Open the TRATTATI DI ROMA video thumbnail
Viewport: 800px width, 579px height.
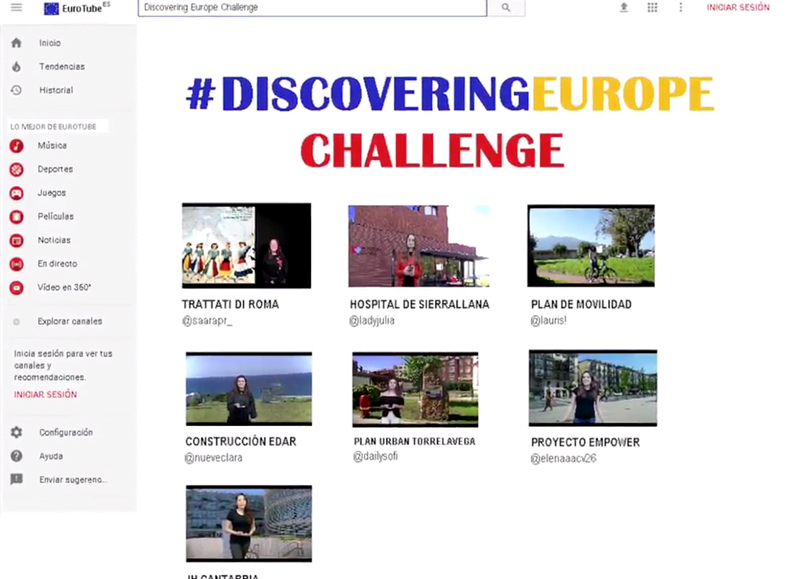(x=246, y=246)
